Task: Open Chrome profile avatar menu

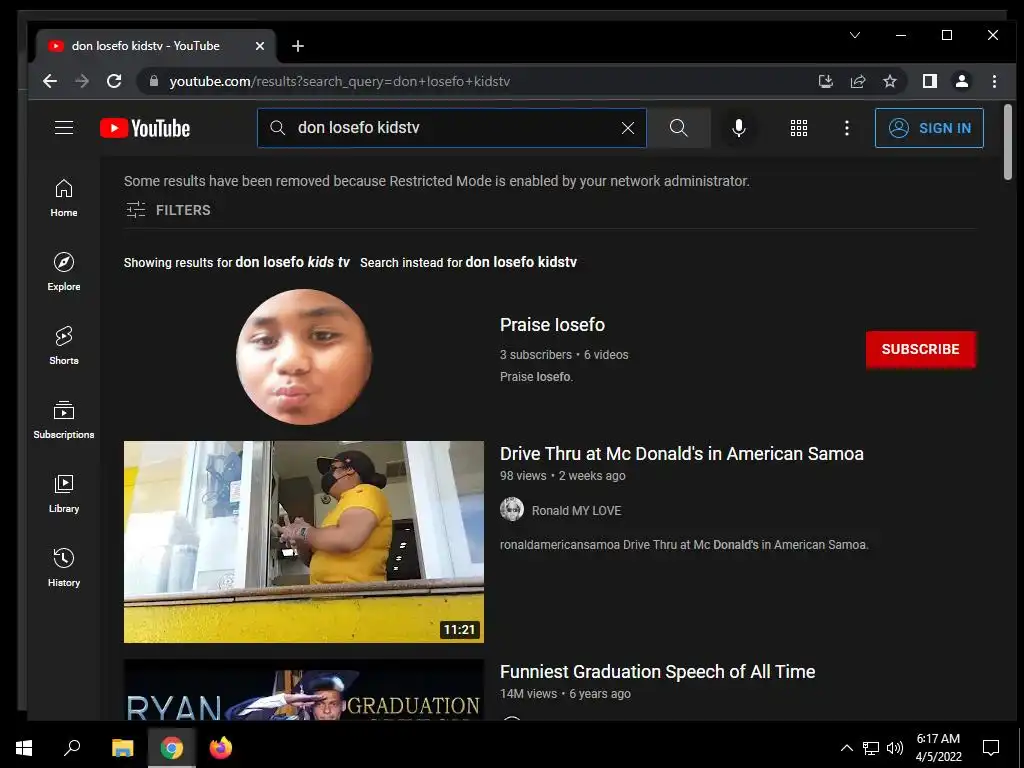Action: point(962,81)
